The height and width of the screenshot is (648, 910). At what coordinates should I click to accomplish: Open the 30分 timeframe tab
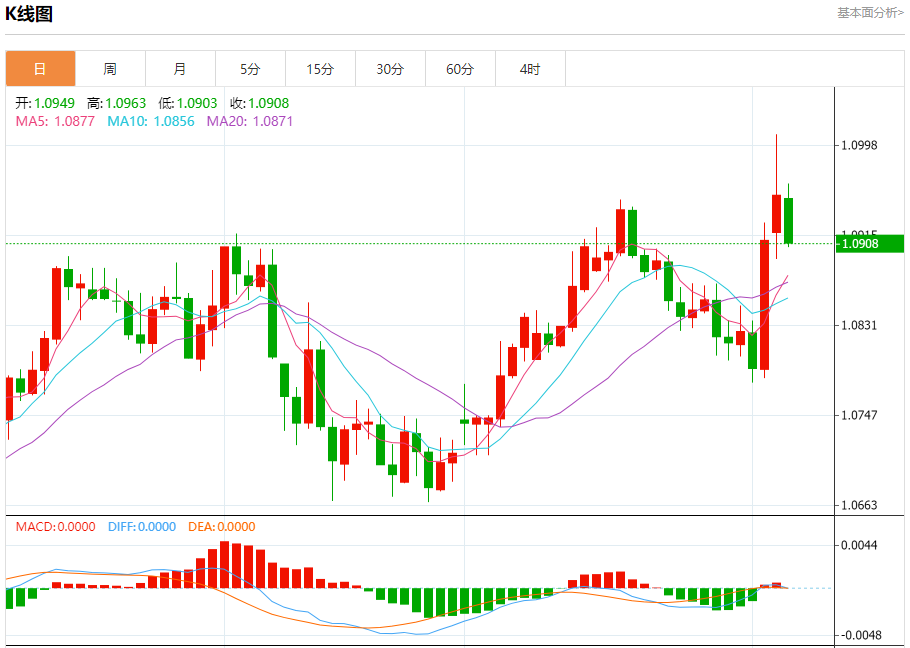(391, 69)
